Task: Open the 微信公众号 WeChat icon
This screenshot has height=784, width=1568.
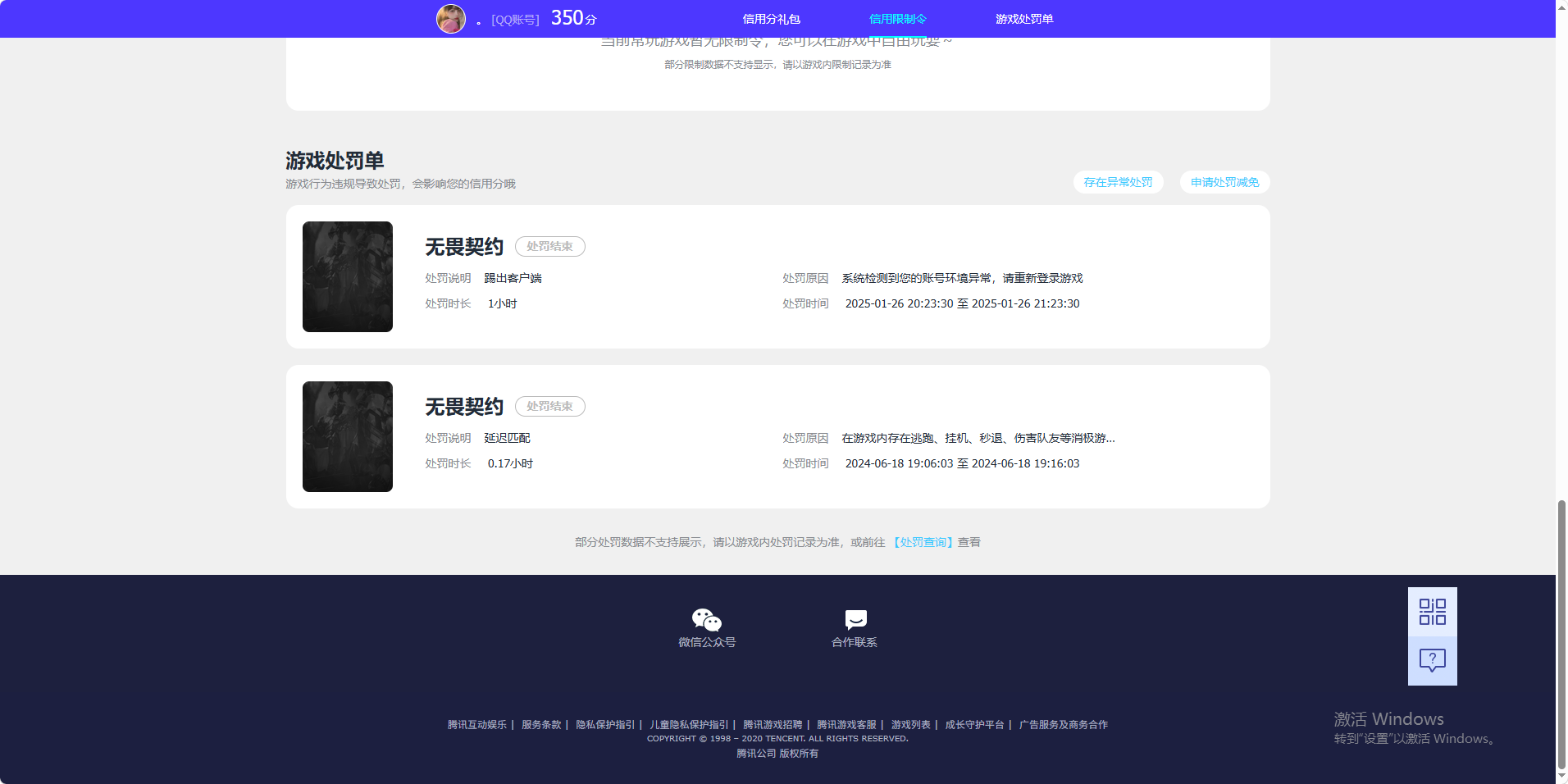Action: (x=705, y=621)
